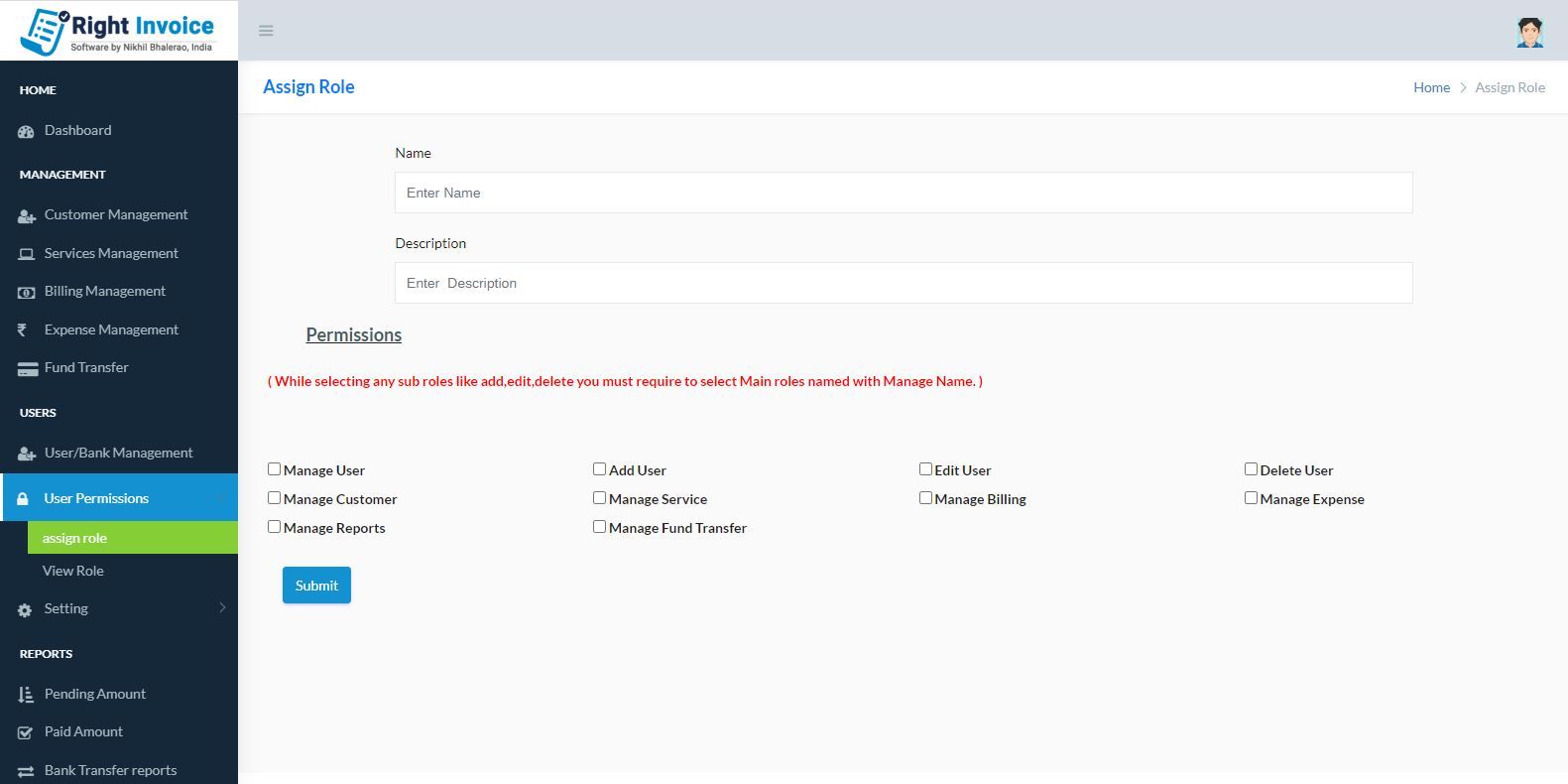
Task: Tick the Edit User checkbox
Action: [x=925, y=469]
